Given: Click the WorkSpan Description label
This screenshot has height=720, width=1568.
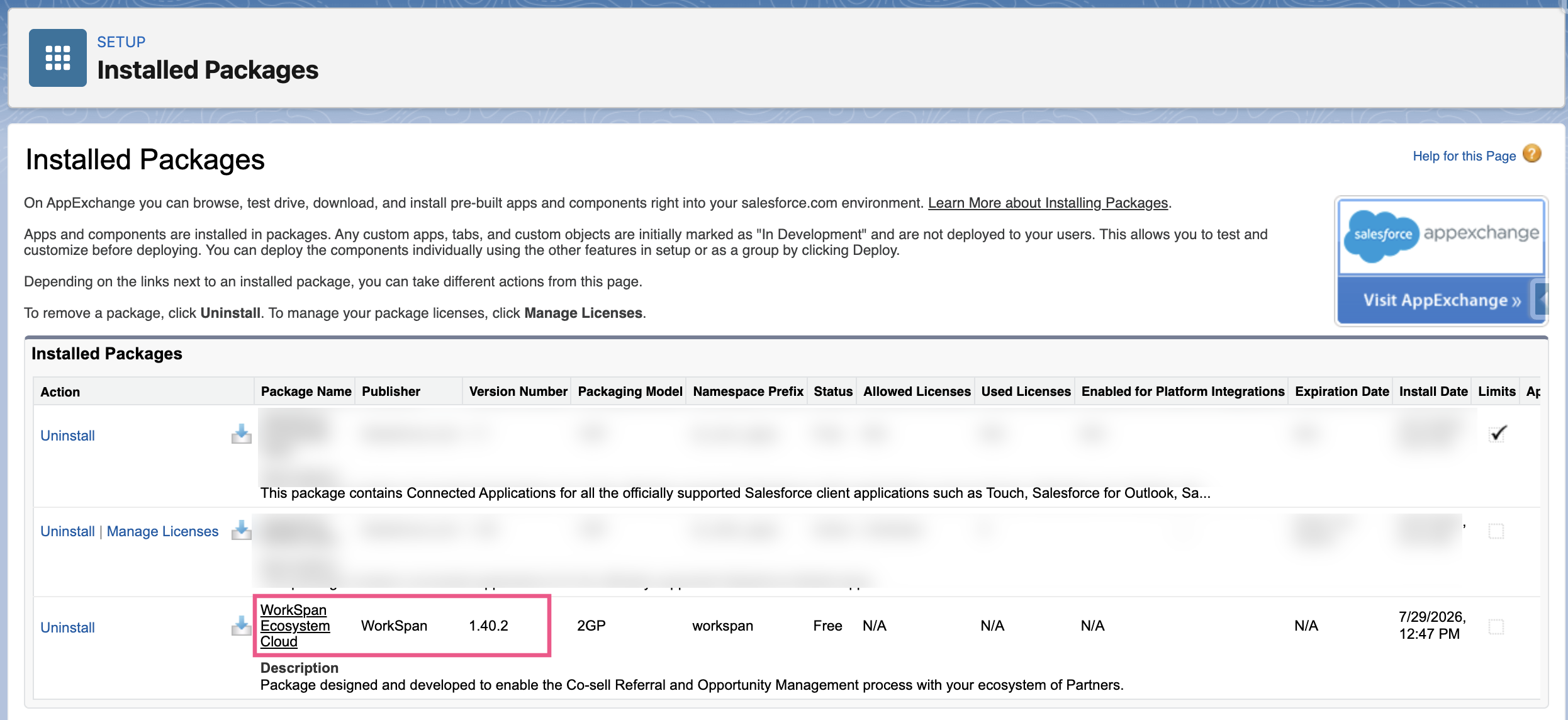Looking at the screenshot, I should click(300, 668).
